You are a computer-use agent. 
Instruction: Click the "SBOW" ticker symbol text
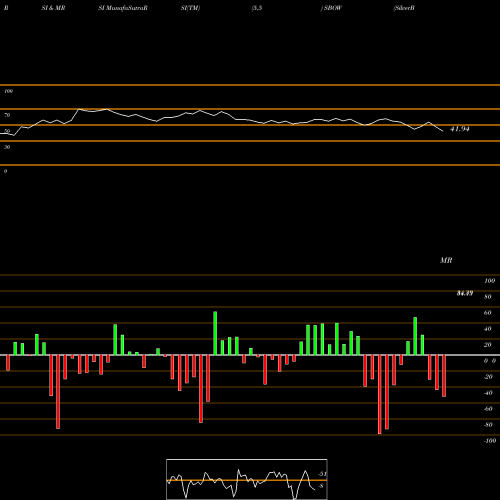click(333, 8)
